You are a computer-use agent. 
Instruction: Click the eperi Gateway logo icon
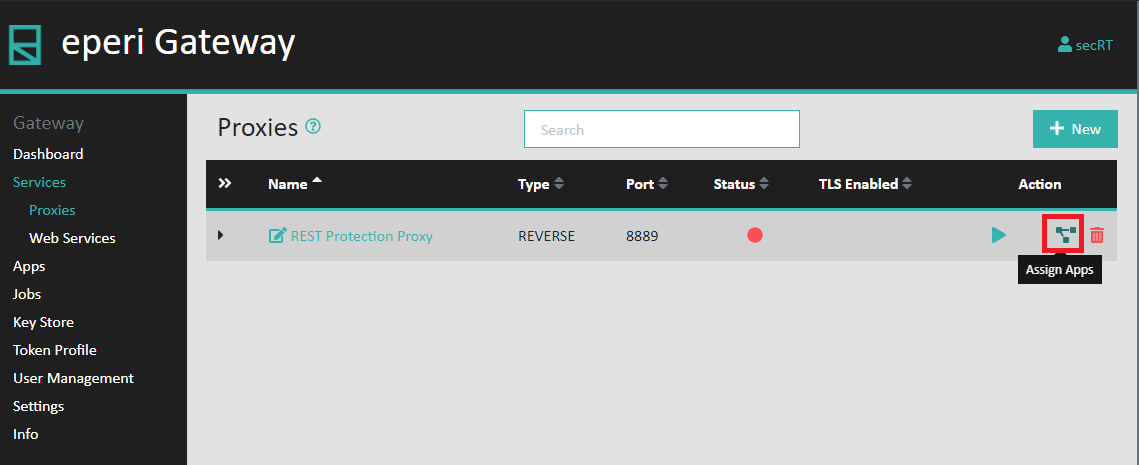coord(25,44)
